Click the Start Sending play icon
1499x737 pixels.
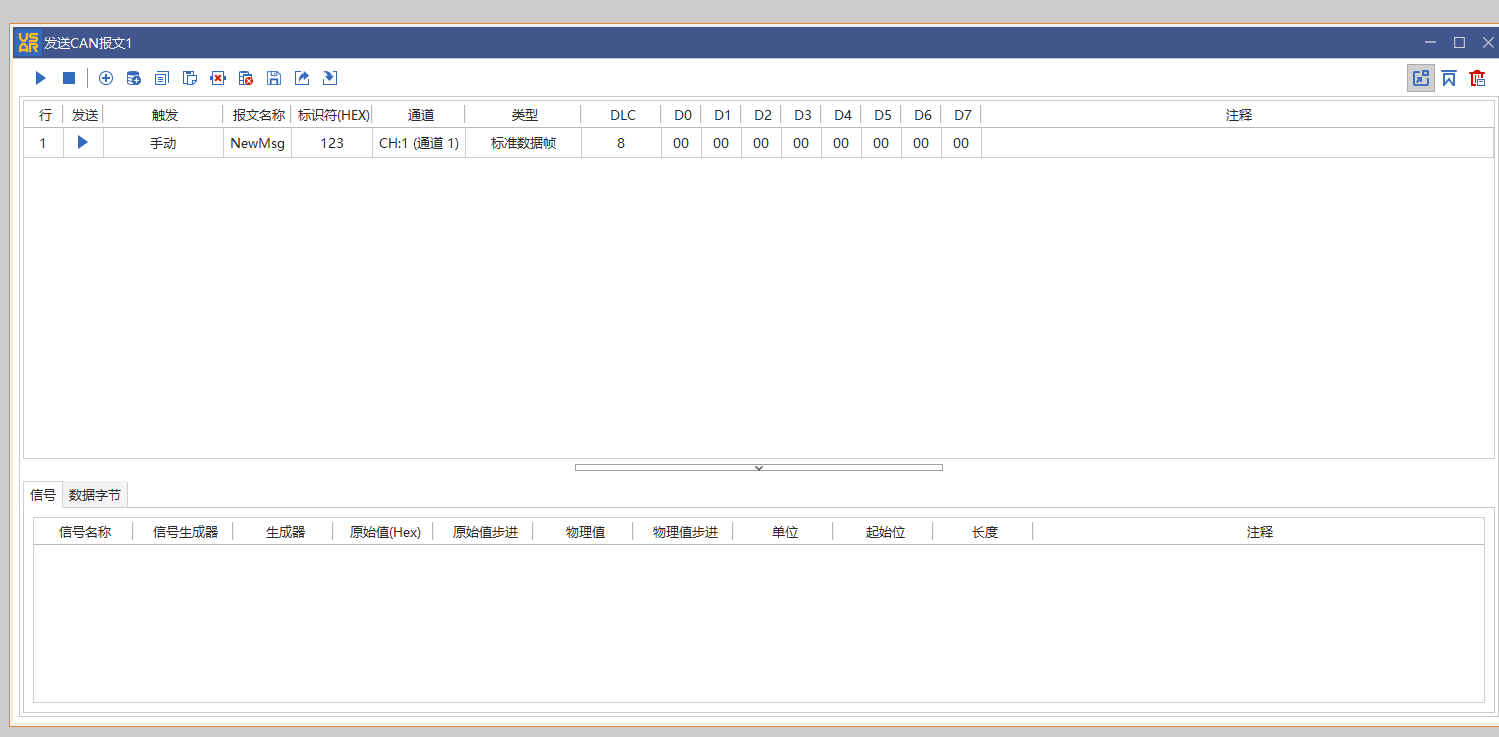(x=40, y=78)
